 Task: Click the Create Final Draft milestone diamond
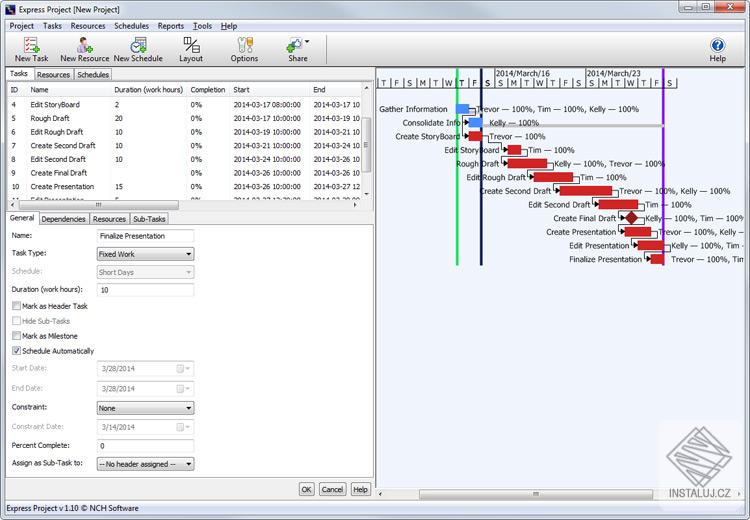click(631, 218)
